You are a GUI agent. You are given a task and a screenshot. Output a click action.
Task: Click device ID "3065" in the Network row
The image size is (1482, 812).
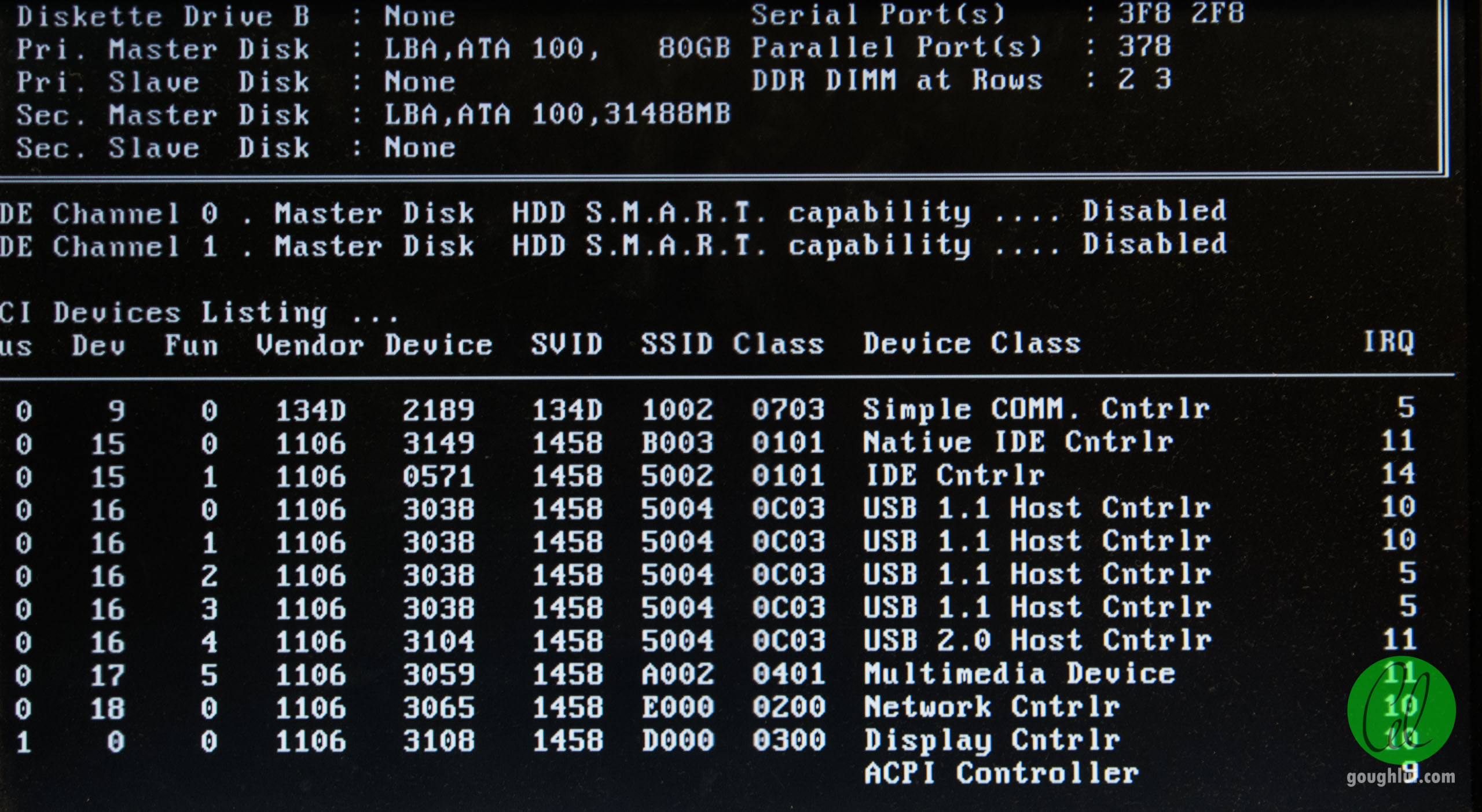[438, 708]
